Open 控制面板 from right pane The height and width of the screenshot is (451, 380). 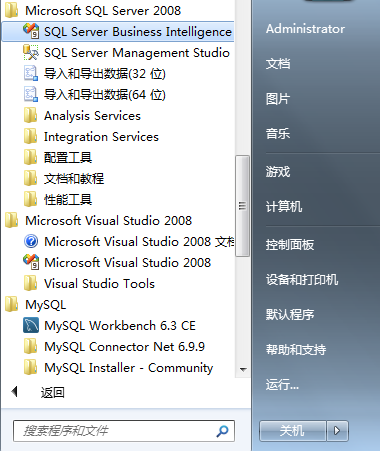pyautogui.click(x=290, y=245)
